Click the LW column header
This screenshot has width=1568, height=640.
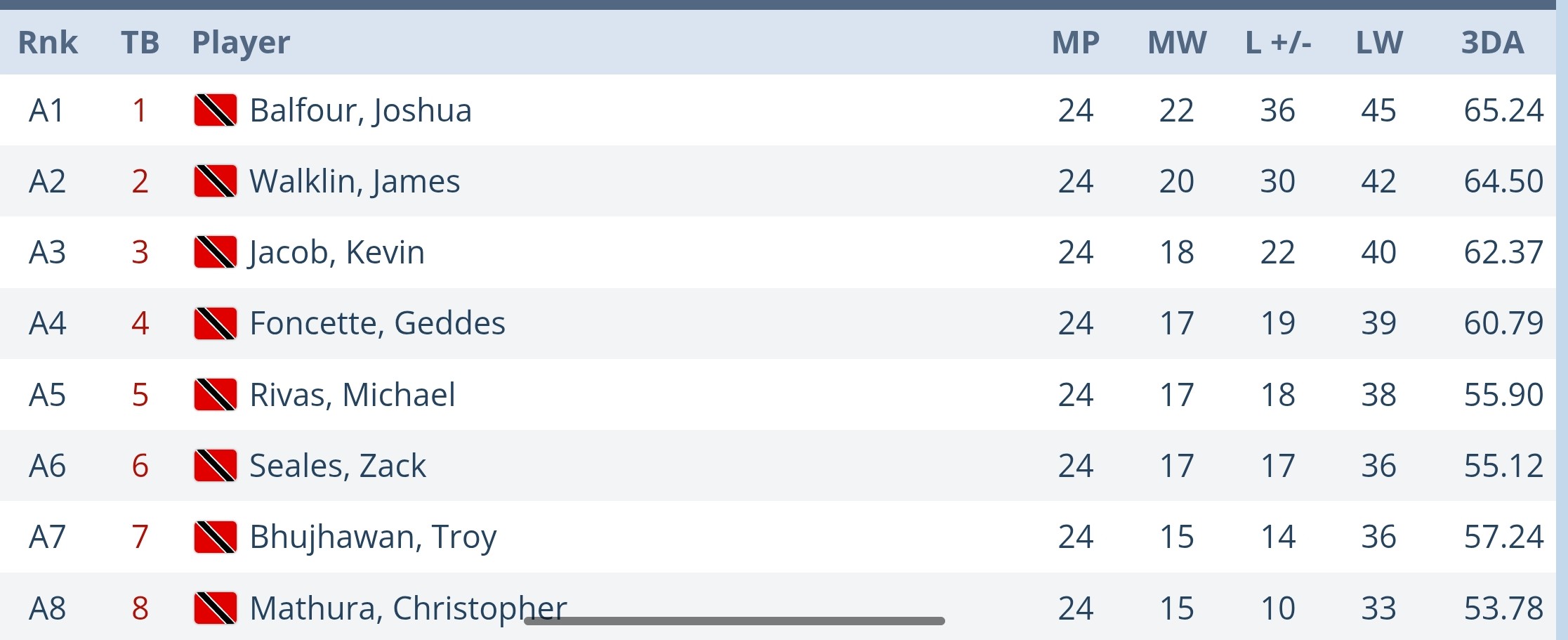tap(1379, 43)
